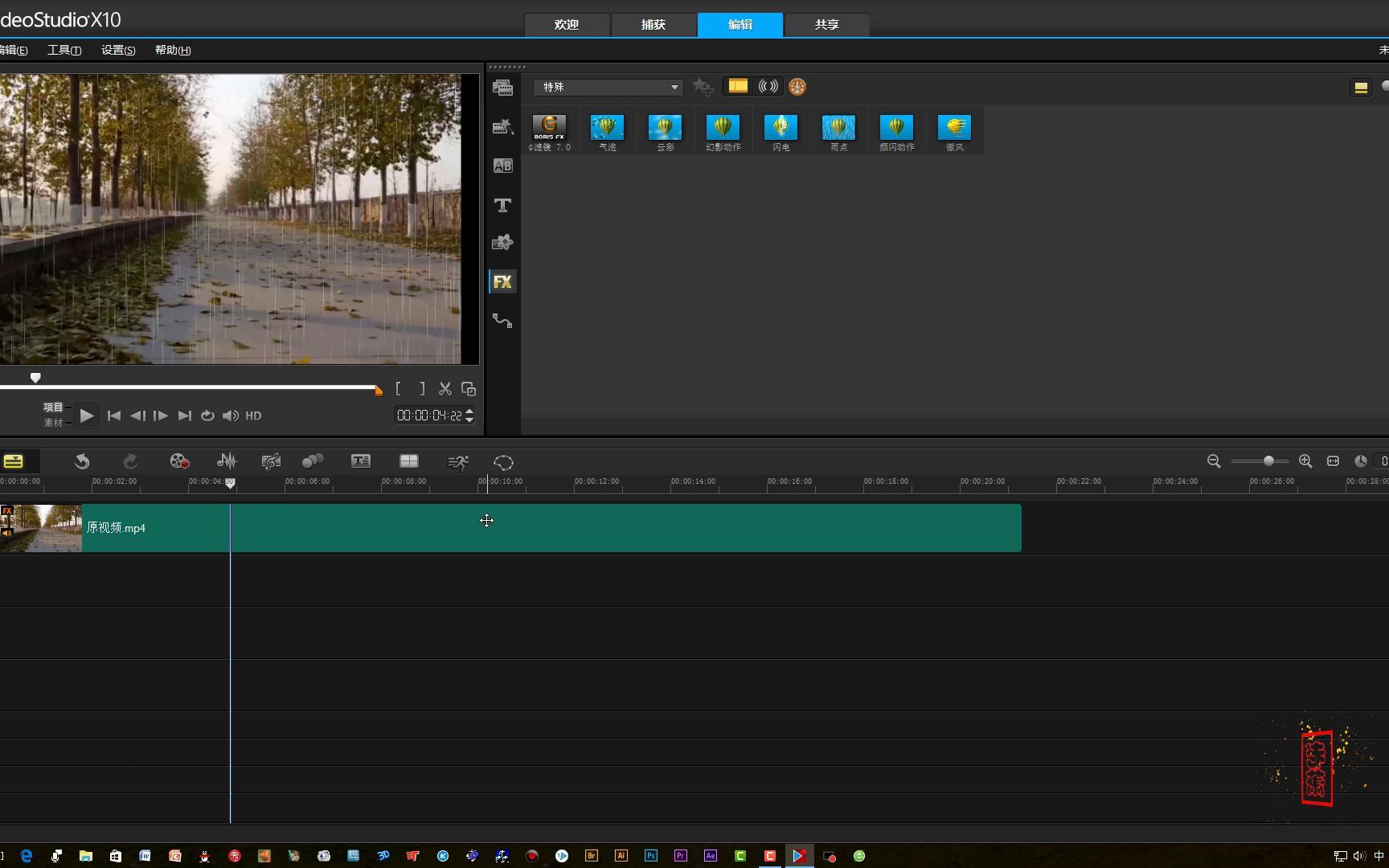Open the Instant Project panel icon

[502, 127]
